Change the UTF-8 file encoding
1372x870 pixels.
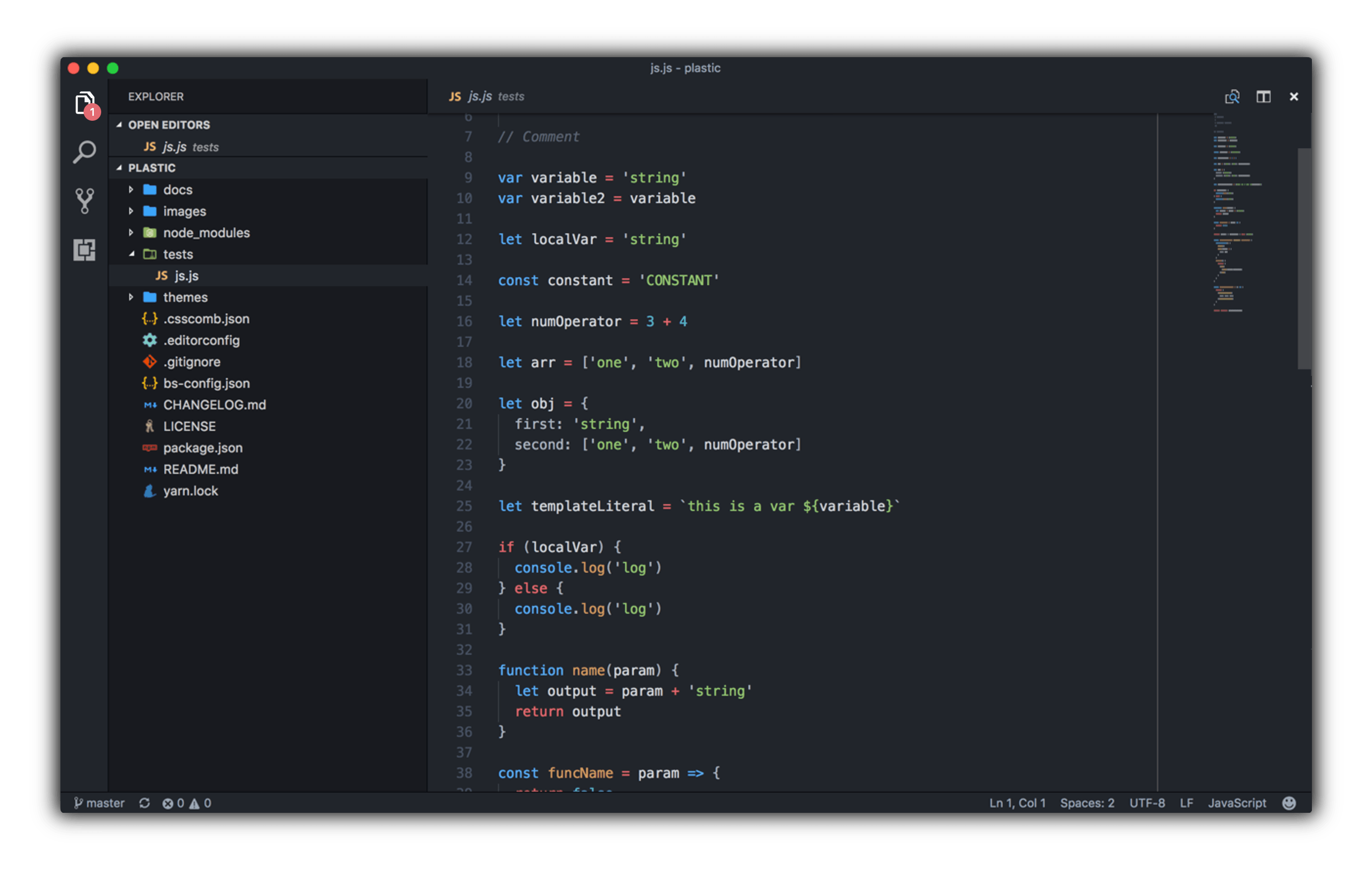(x=1147, y=803)
